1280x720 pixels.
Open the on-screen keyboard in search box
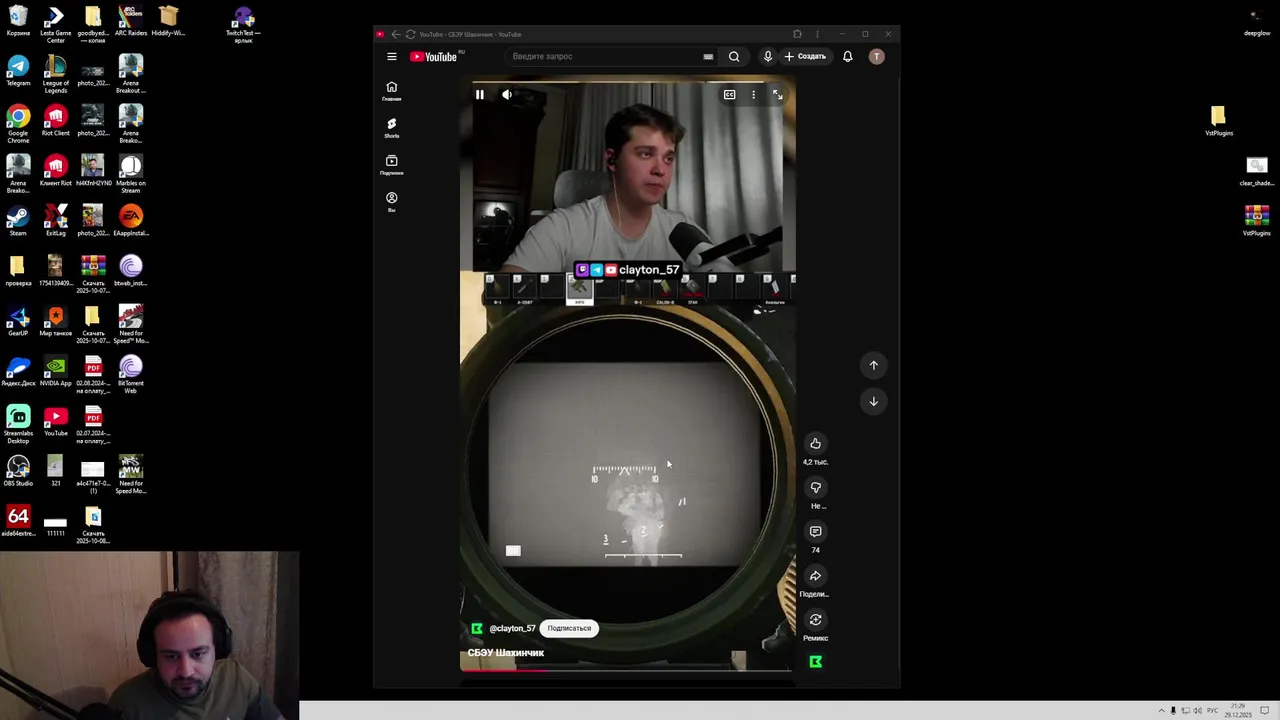click(708, 57)
